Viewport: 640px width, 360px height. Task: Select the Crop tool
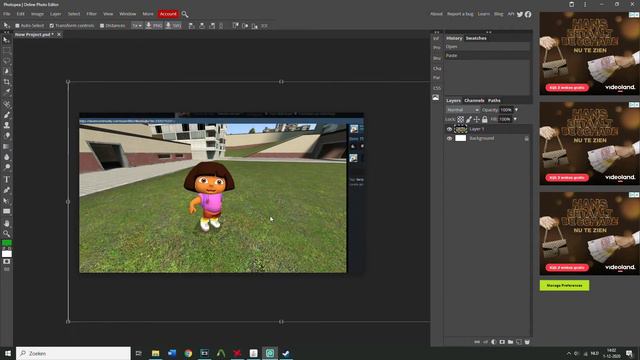[7, 82]
